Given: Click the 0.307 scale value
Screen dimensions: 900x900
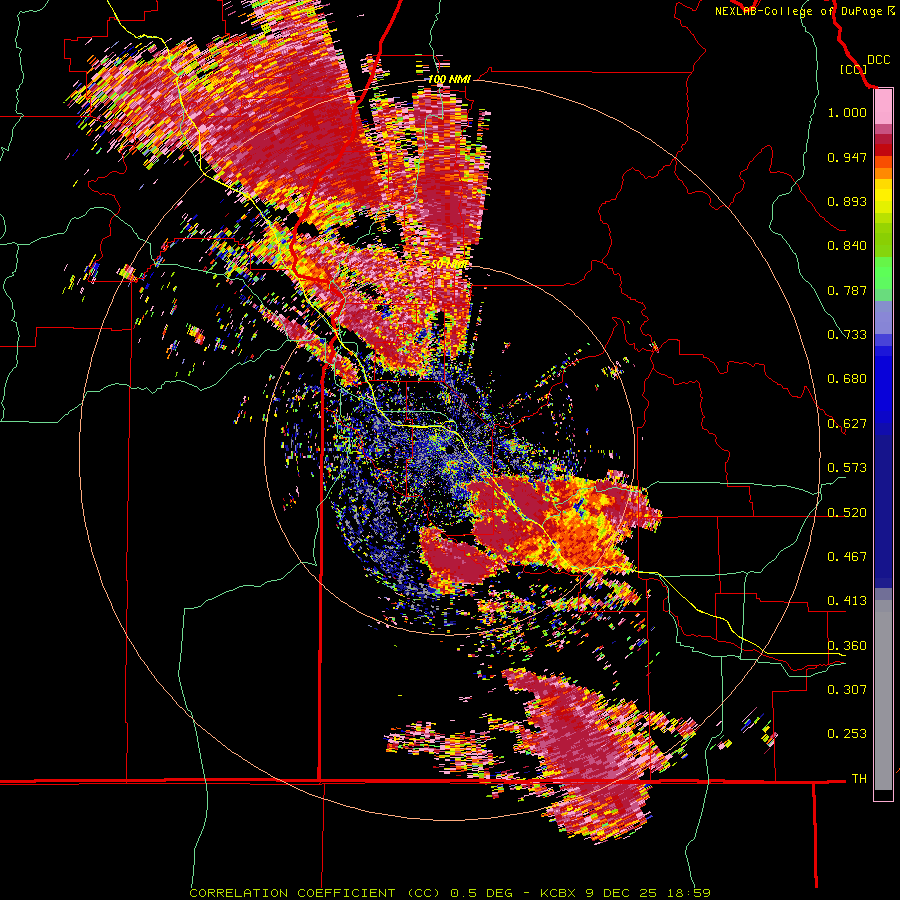Looking at the screenshot, I should pos(847,690).
